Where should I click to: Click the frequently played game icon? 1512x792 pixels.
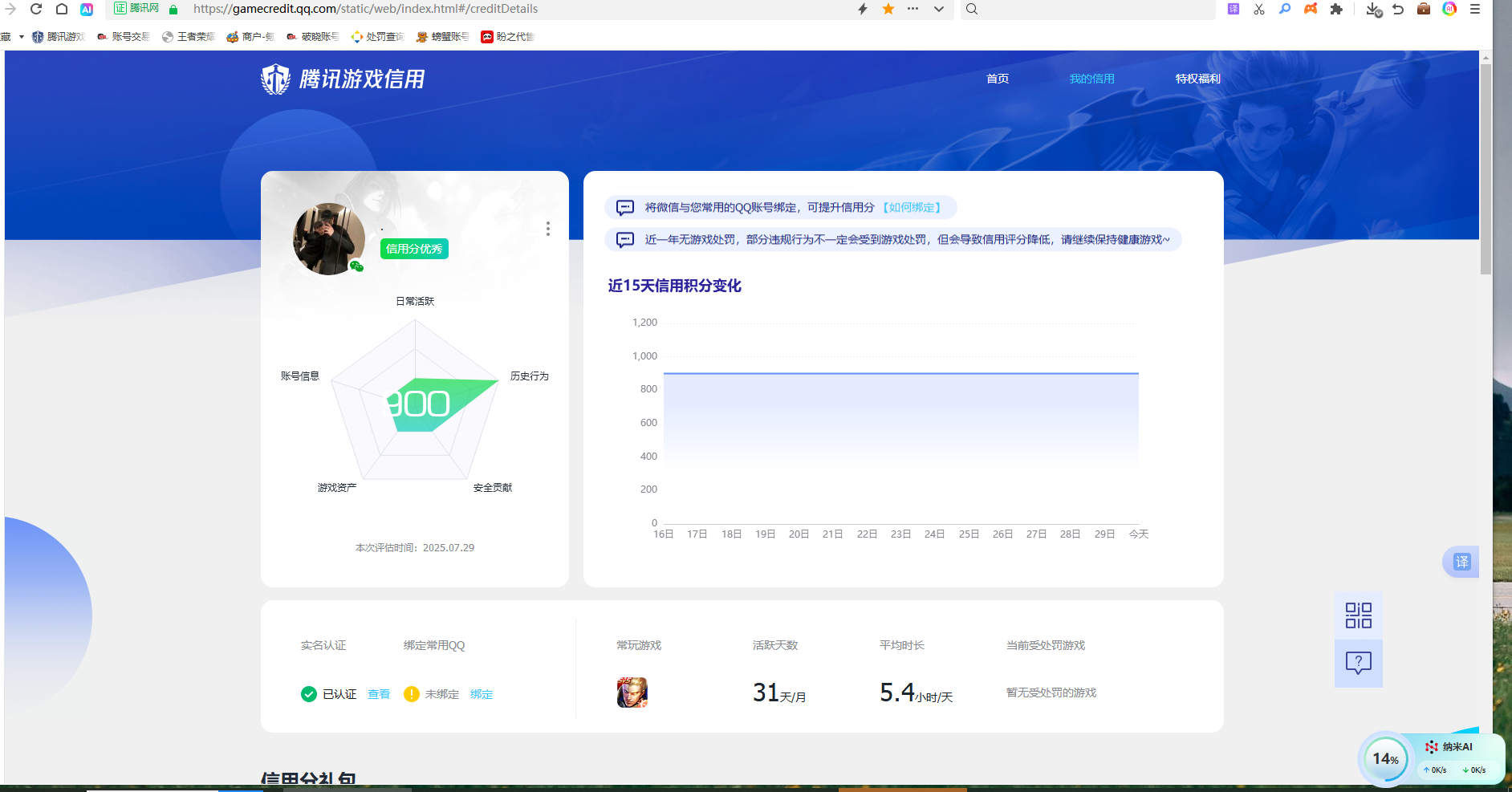[x=632, y=692]
